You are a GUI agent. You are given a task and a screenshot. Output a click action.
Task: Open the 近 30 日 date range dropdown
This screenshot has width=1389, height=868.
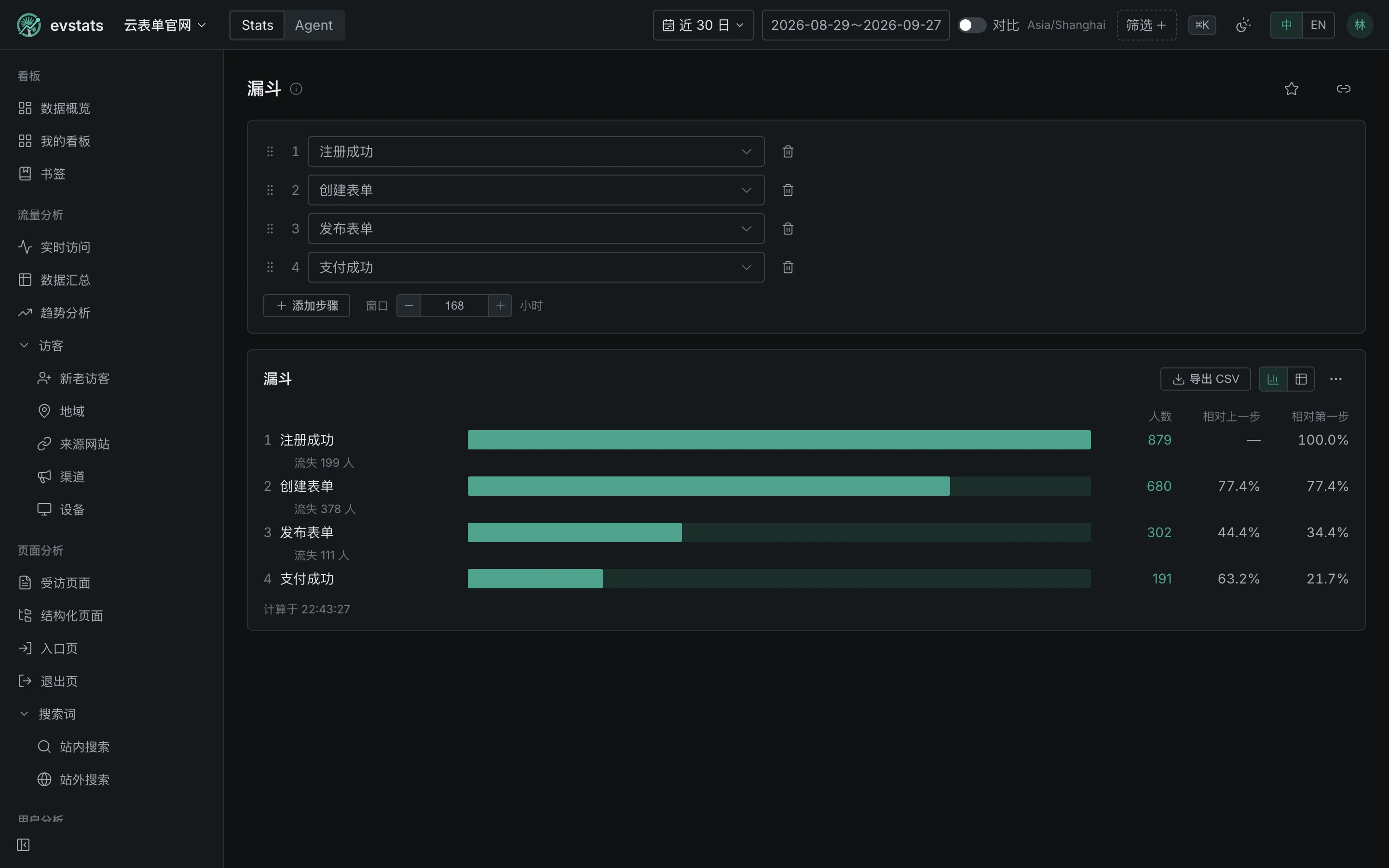(x=703, y=25)
